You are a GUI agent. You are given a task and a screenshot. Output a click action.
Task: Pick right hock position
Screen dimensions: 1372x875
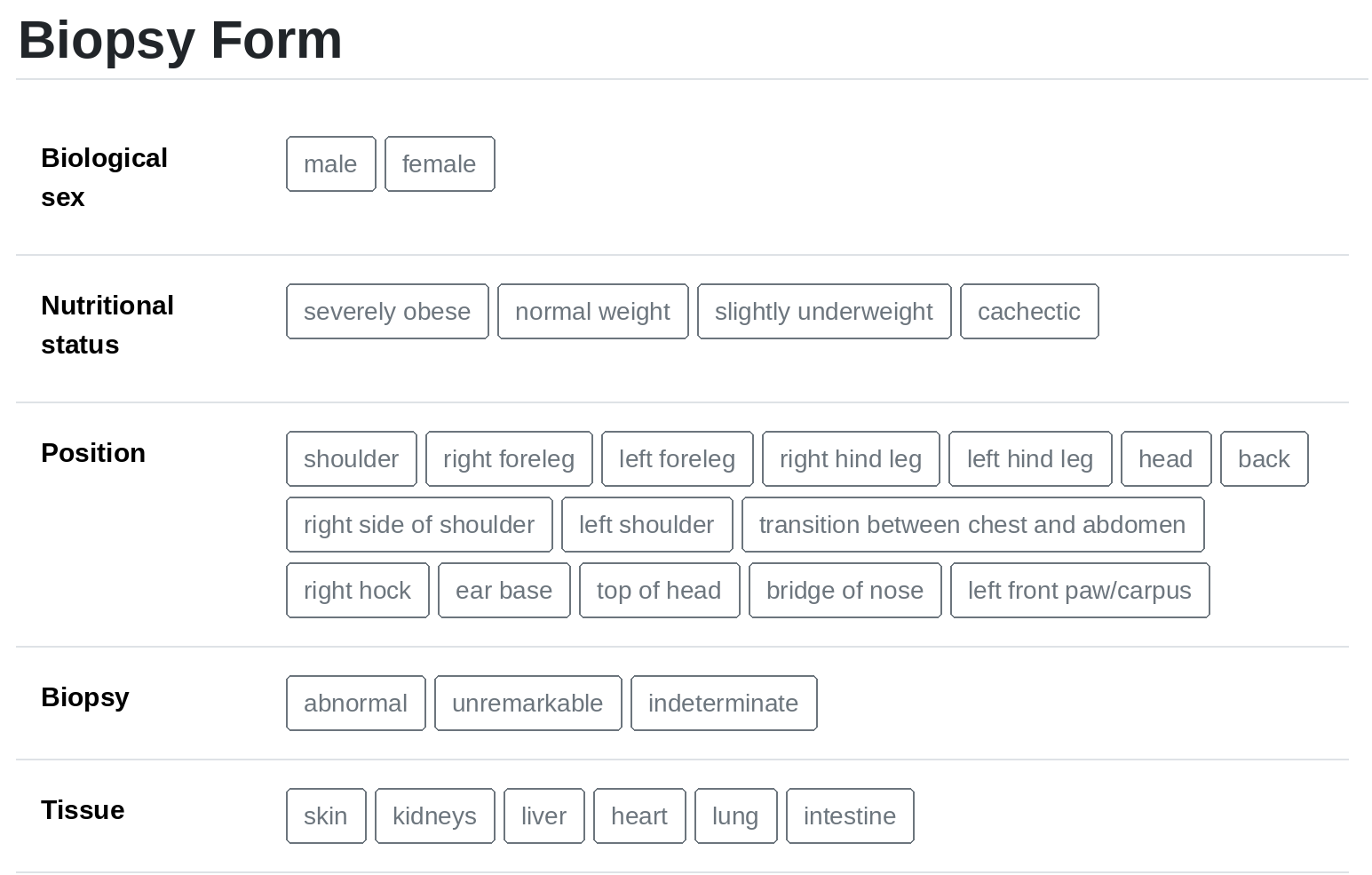pos(357,591)
